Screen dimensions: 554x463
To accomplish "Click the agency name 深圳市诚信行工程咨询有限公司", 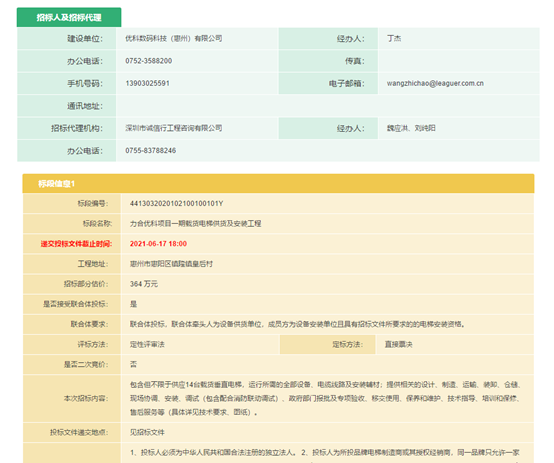I will coord(174,128).
